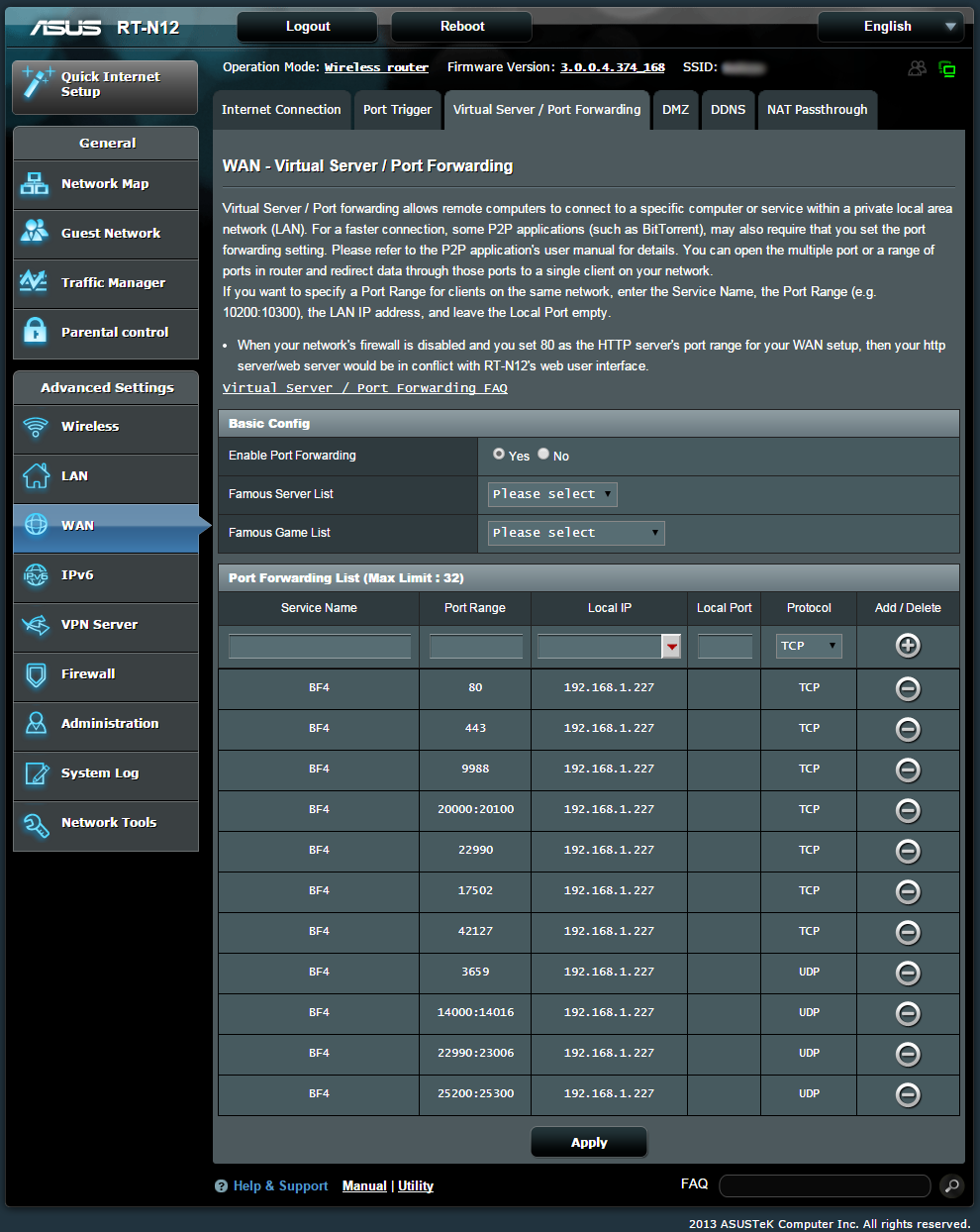Open the System Log icon
The image size is (980, 1232).
36,773
